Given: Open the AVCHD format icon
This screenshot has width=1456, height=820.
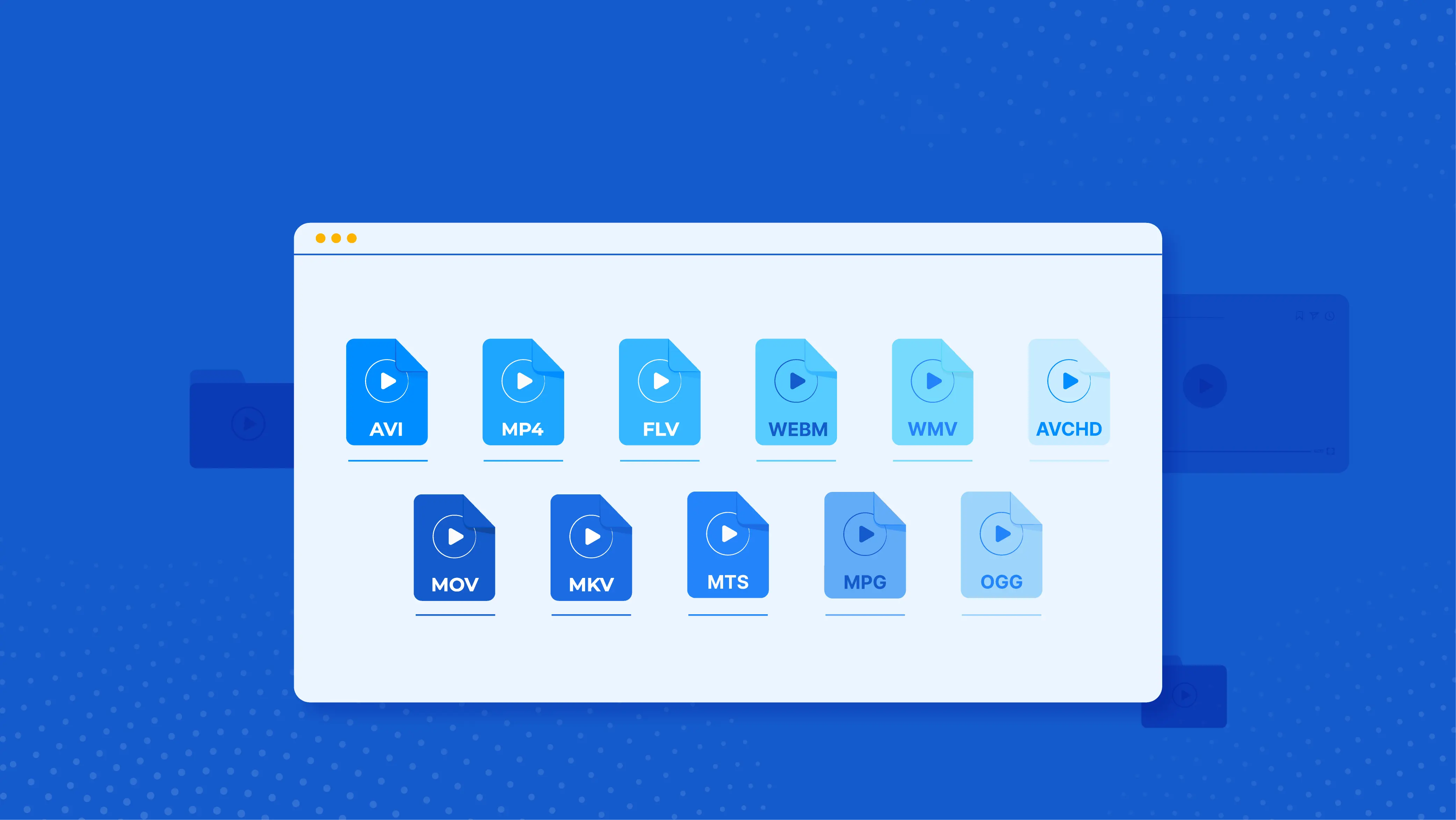Looking at the screenshot, I should pyautogui.click(x=1069, y=393).
